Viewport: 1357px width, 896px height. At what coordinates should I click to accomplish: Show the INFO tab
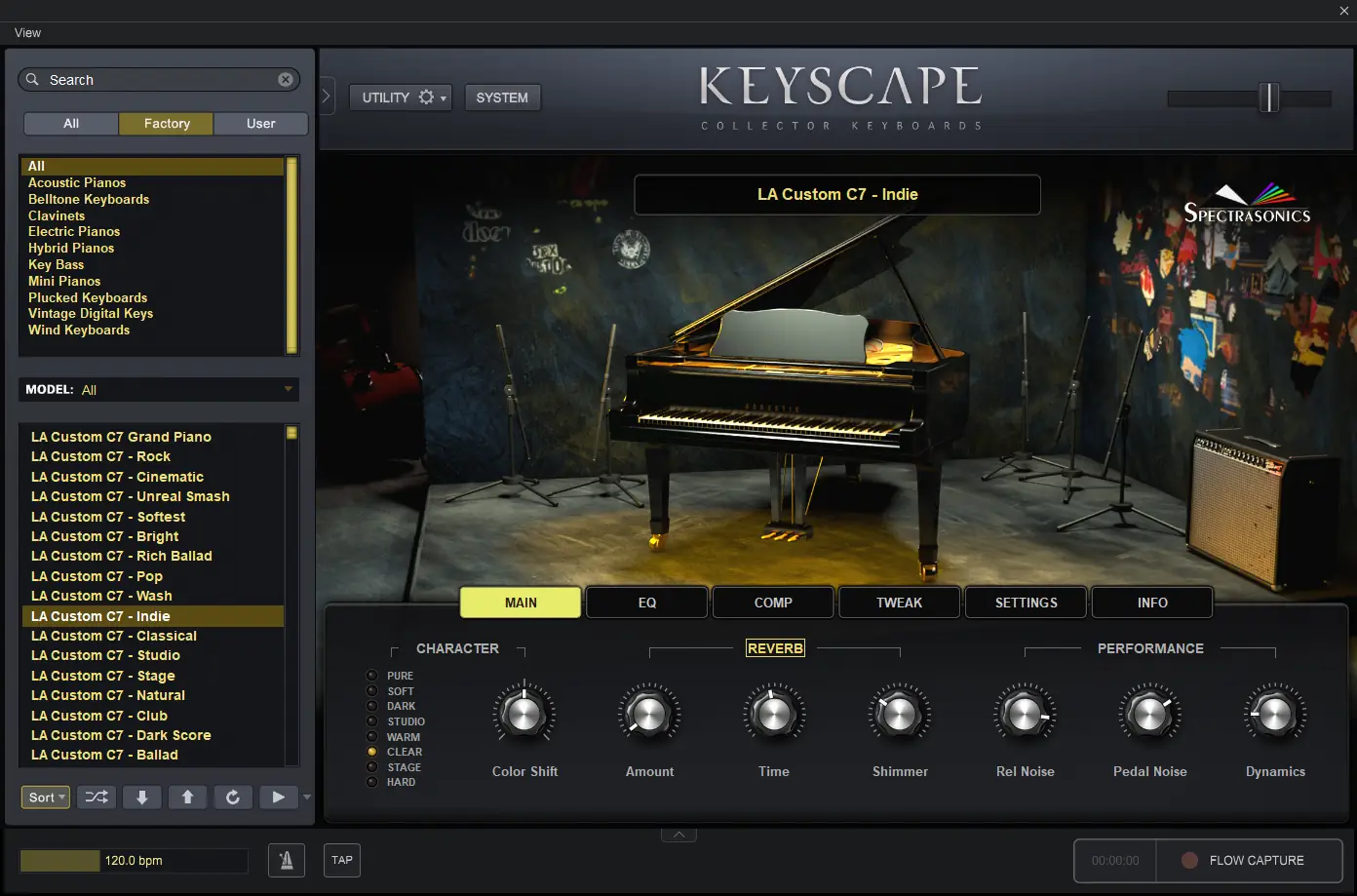pyautogui.click(x=1152, y=603)
